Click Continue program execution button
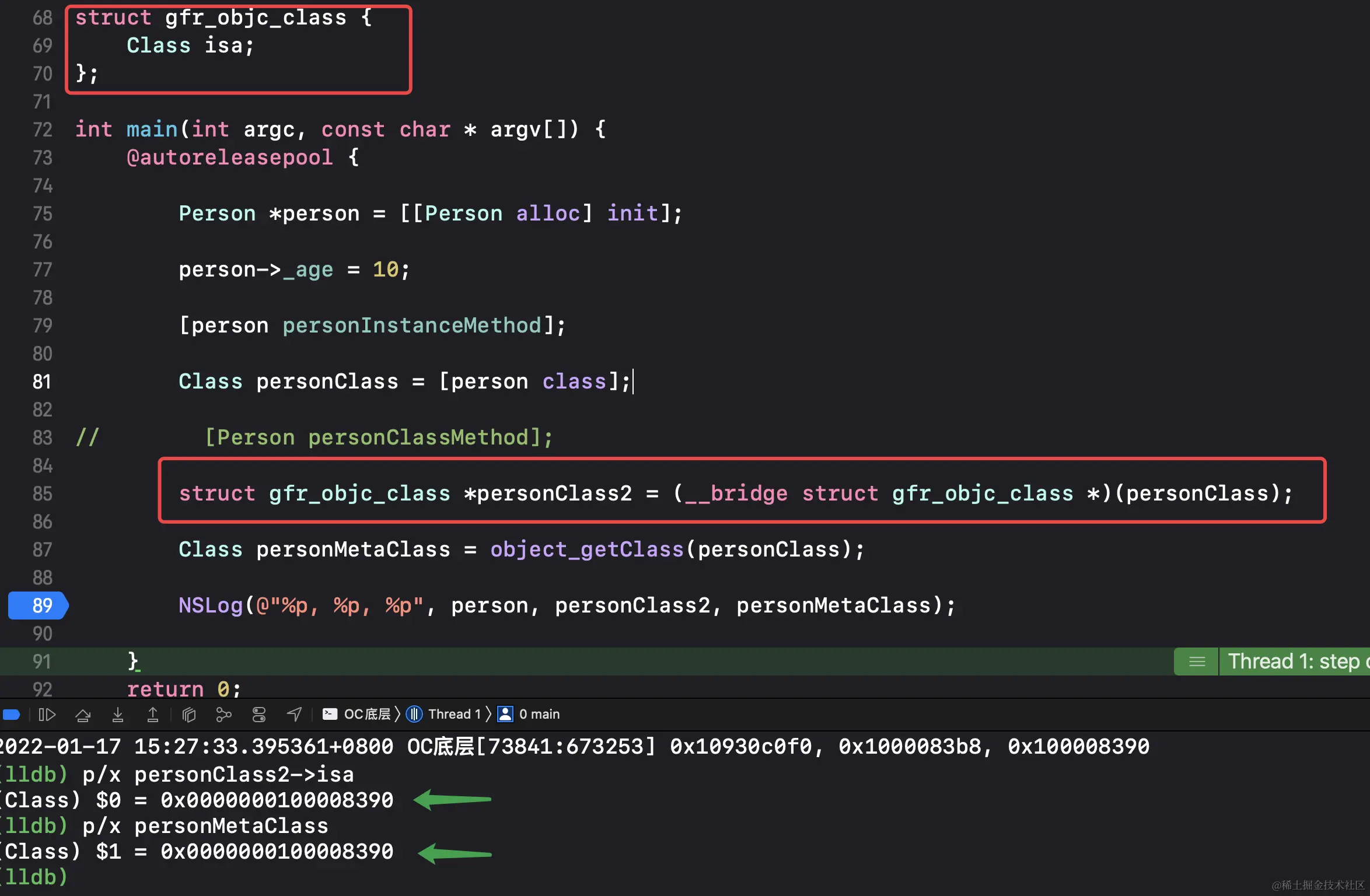This screenshot has width=1370, height=896. pos(47,715)
